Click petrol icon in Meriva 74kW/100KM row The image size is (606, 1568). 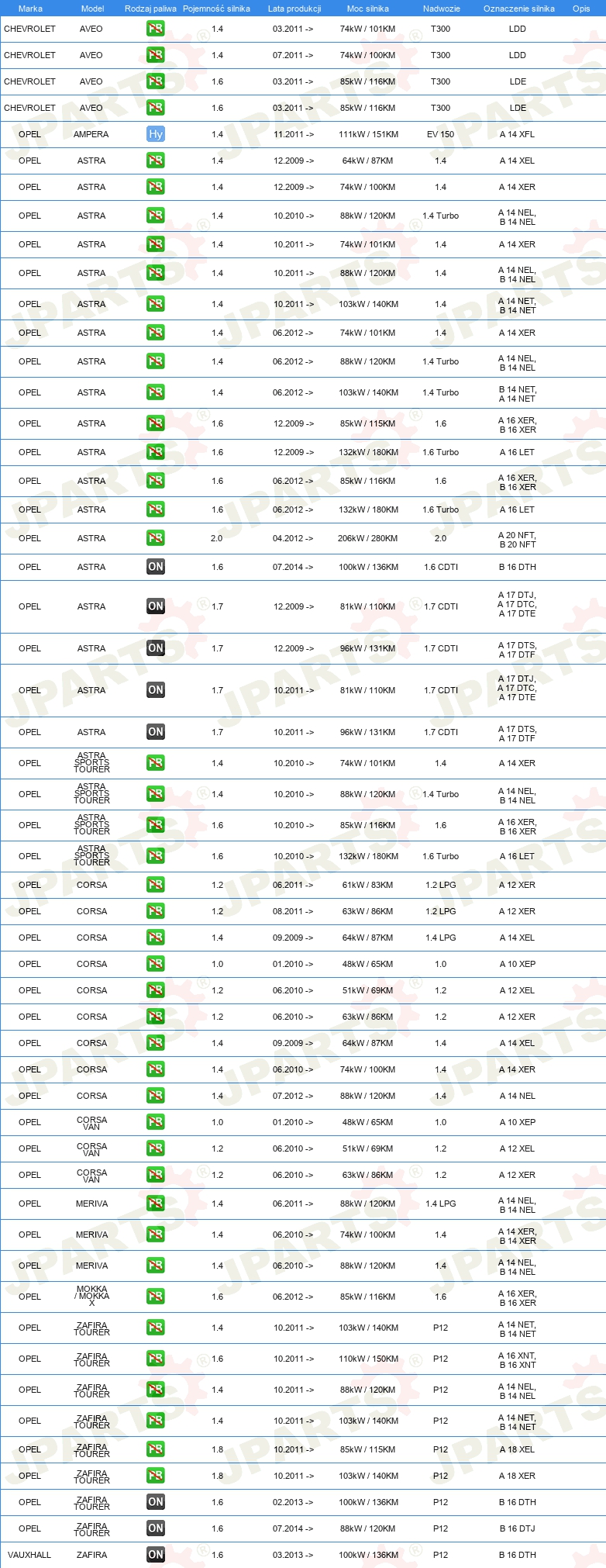coord(155,1235)
